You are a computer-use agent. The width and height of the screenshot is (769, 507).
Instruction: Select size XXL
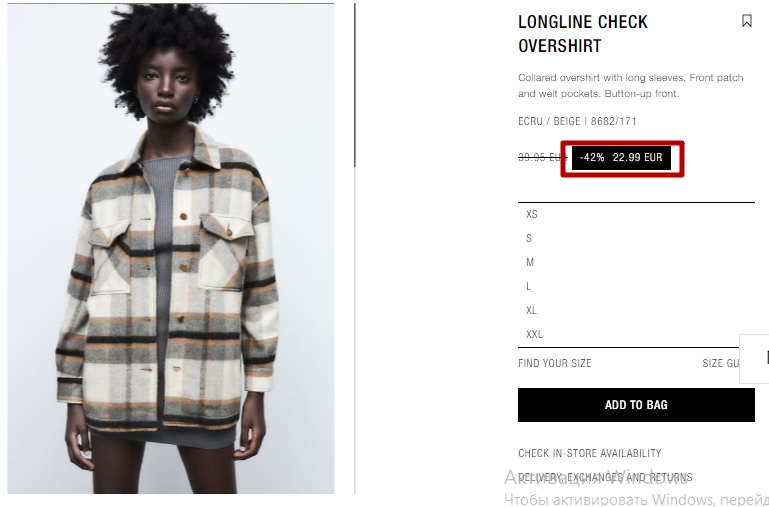point(636,334)
